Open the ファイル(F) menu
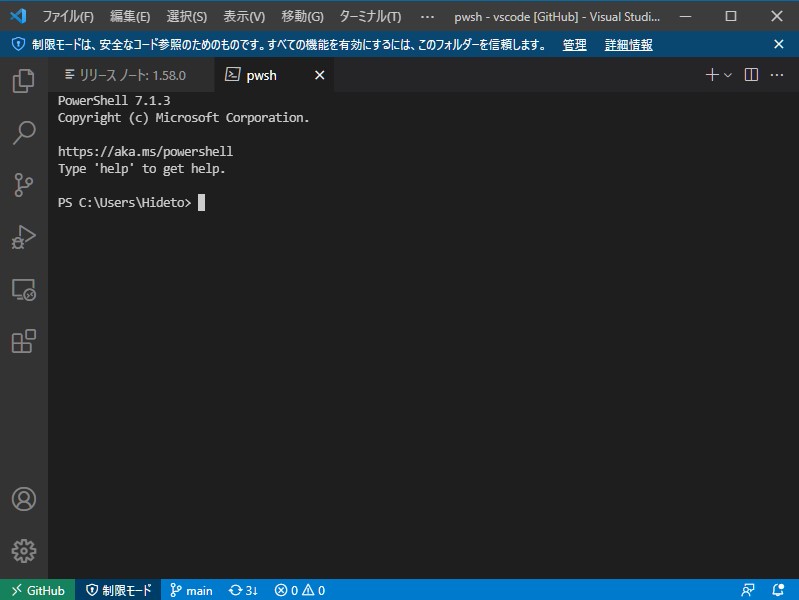This screenshot has height=600, width=799. pos(68,17)
